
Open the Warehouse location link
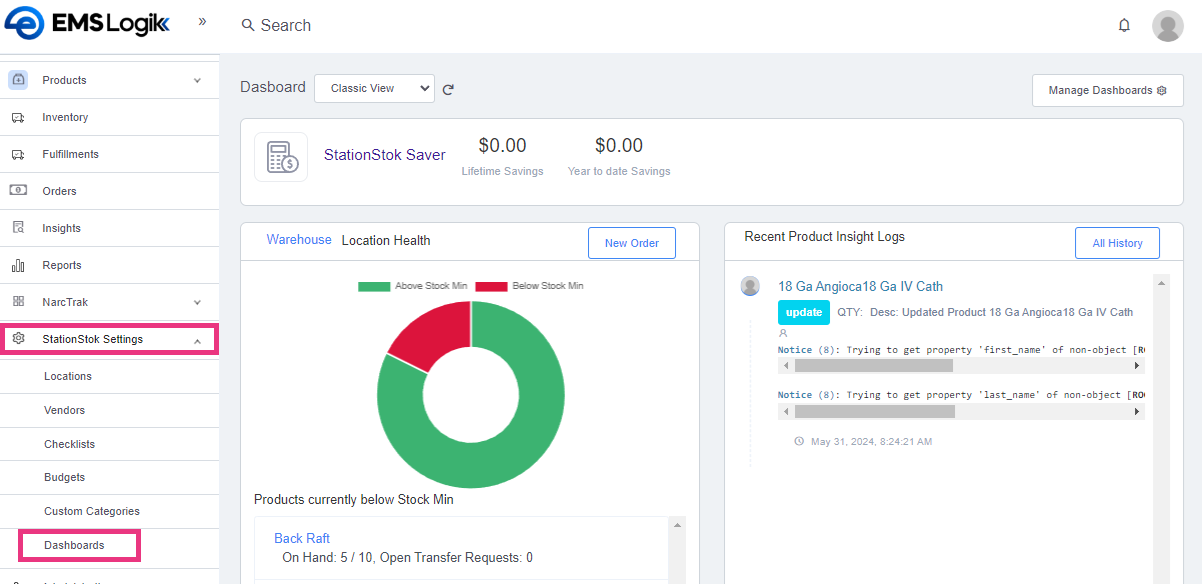pos(299,240)
